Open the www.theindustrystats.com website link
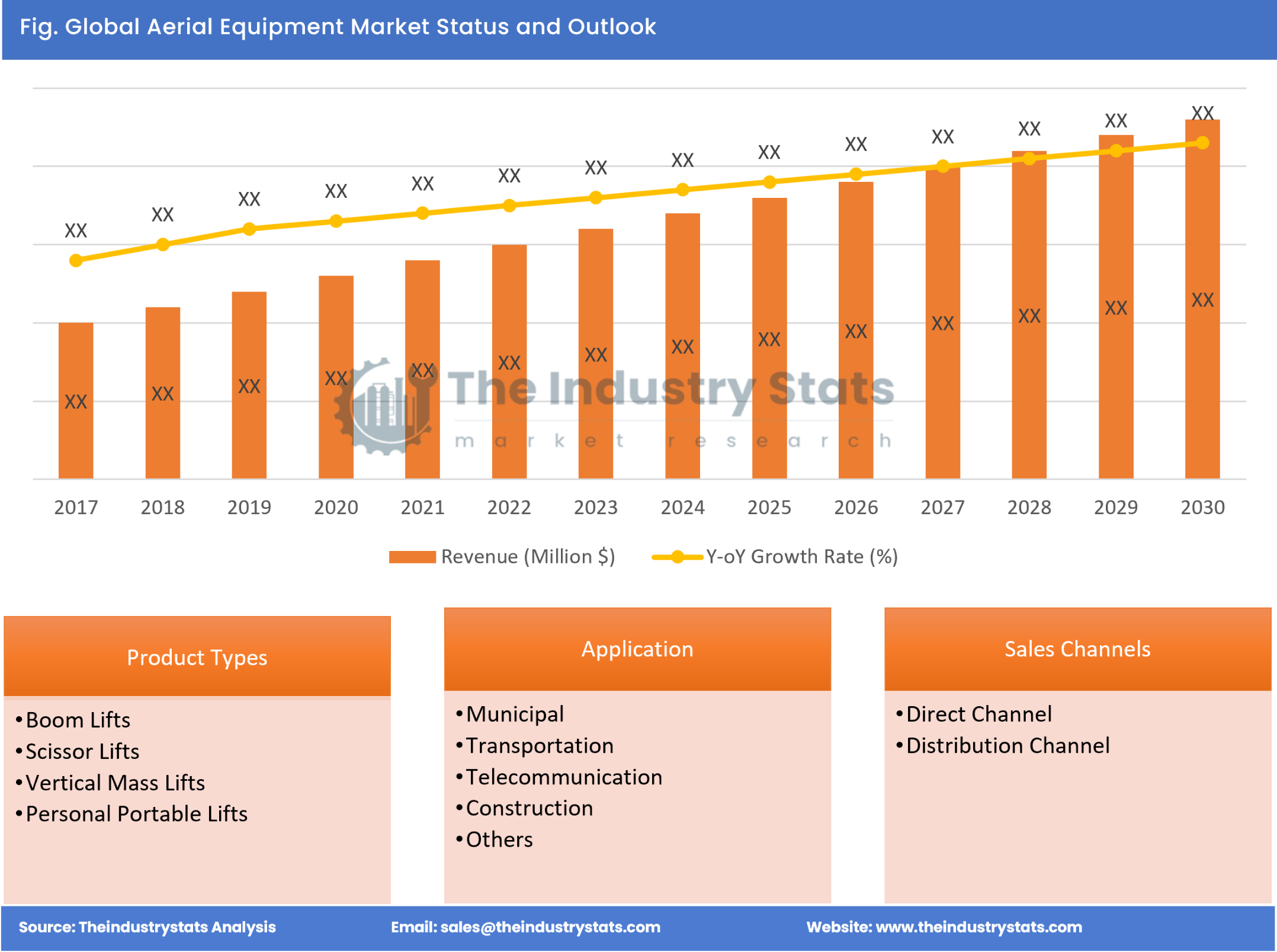1277x952 pixels. [x=978, y=927]
